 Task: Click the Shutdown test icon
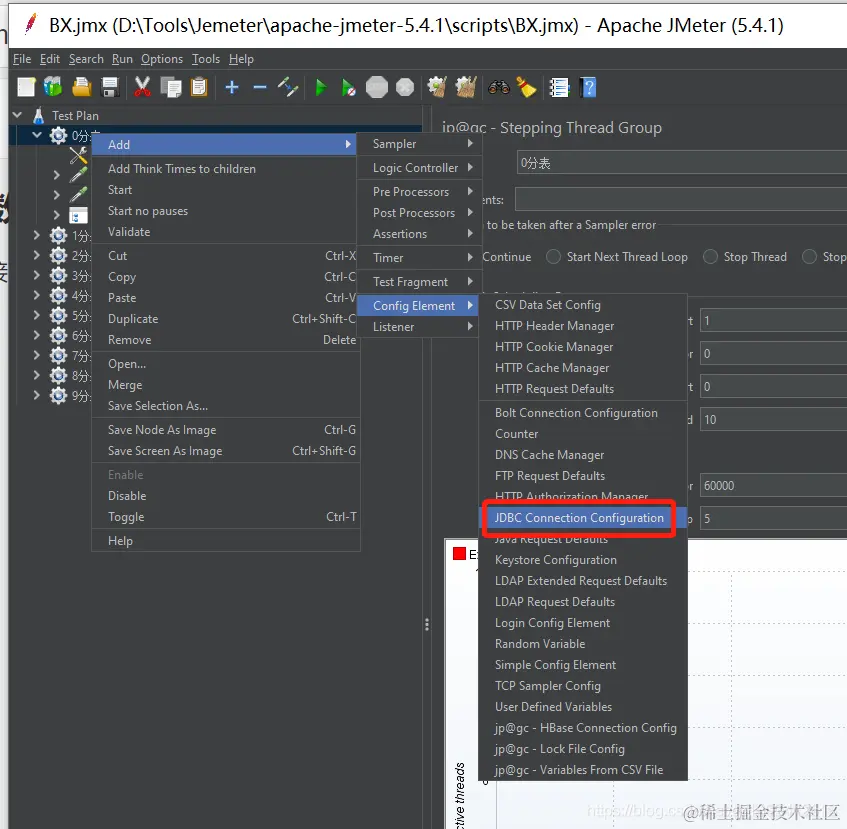click(405, 87)
